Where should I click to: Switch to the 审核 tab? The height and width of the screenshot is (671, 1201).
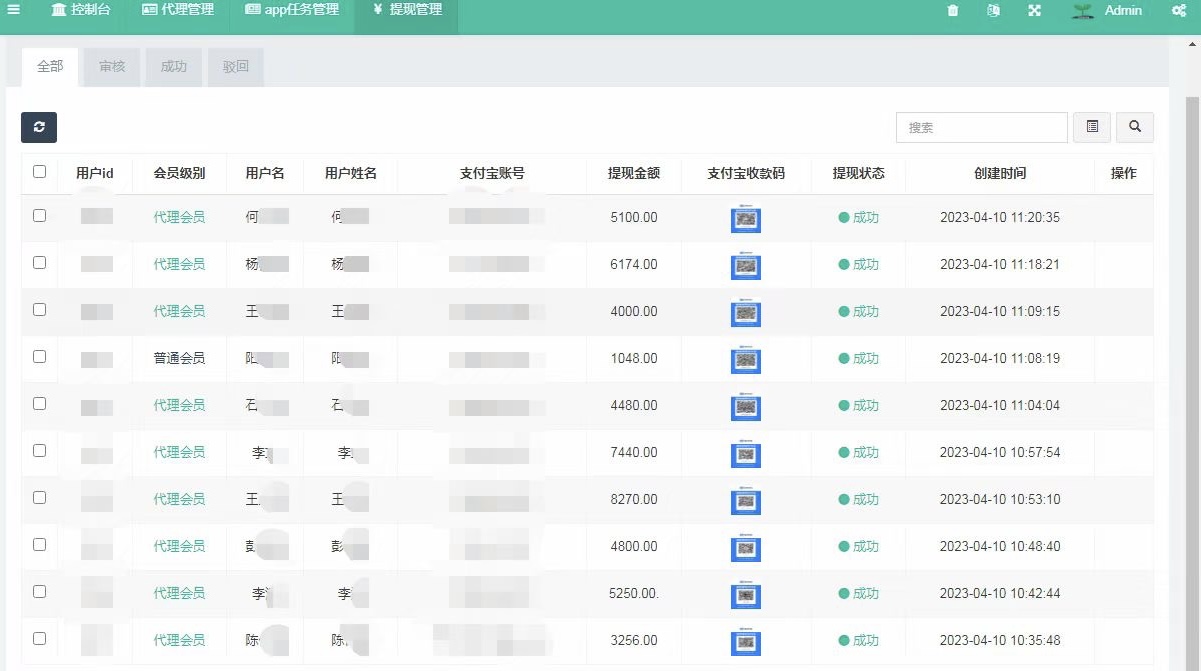(x=112, y=67)
